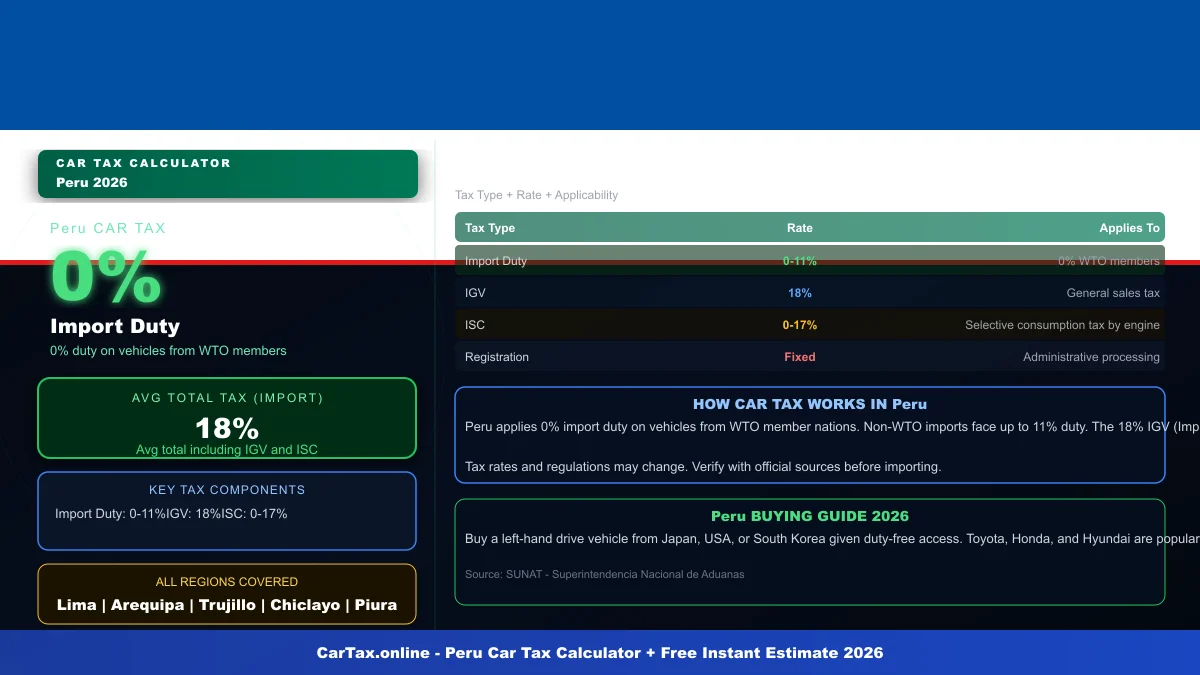Click the 18% average total tax value
Screen dimensions: 1200x675
click(x=227, y=428)
